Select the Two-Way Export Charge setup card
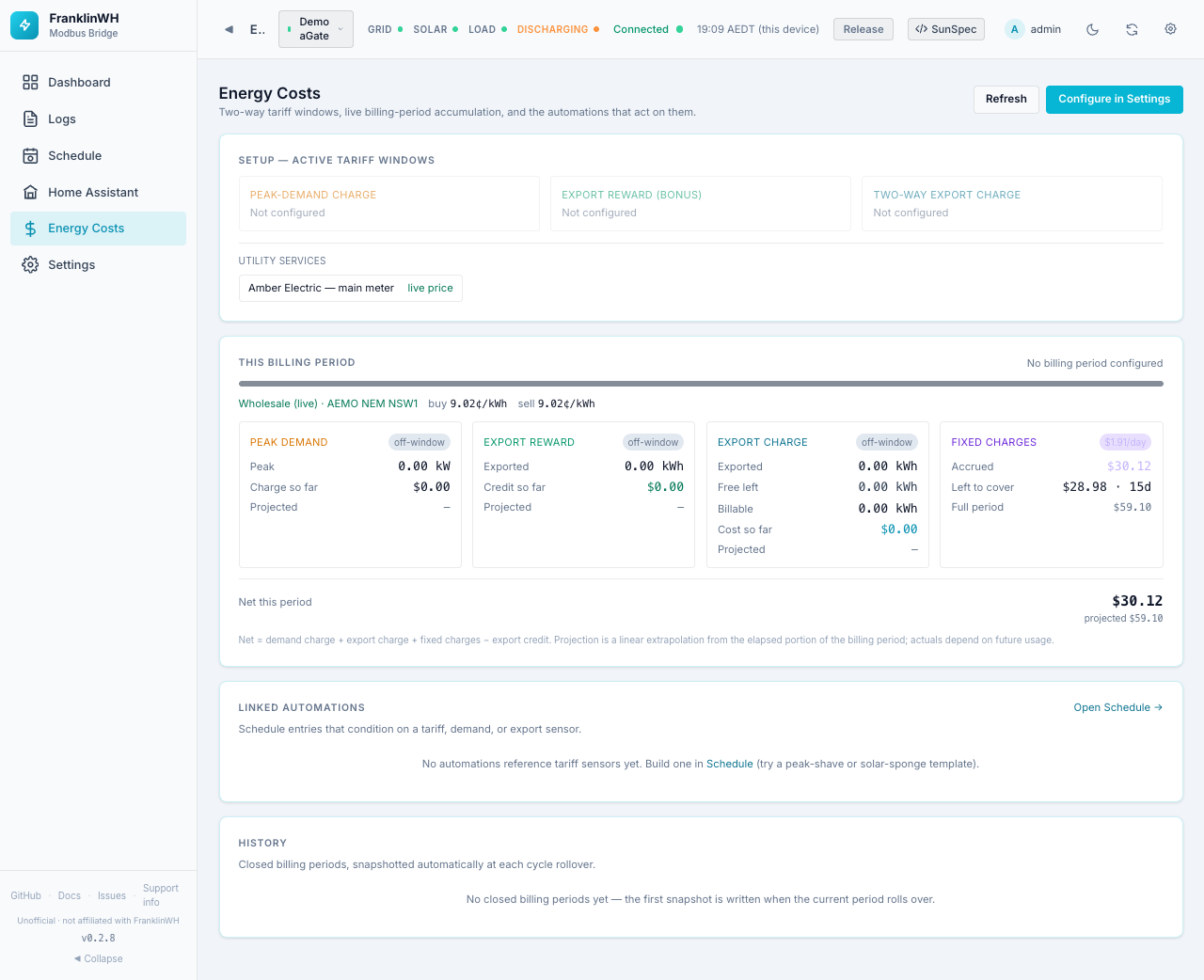1204x980 pixels. [1012, 203]
